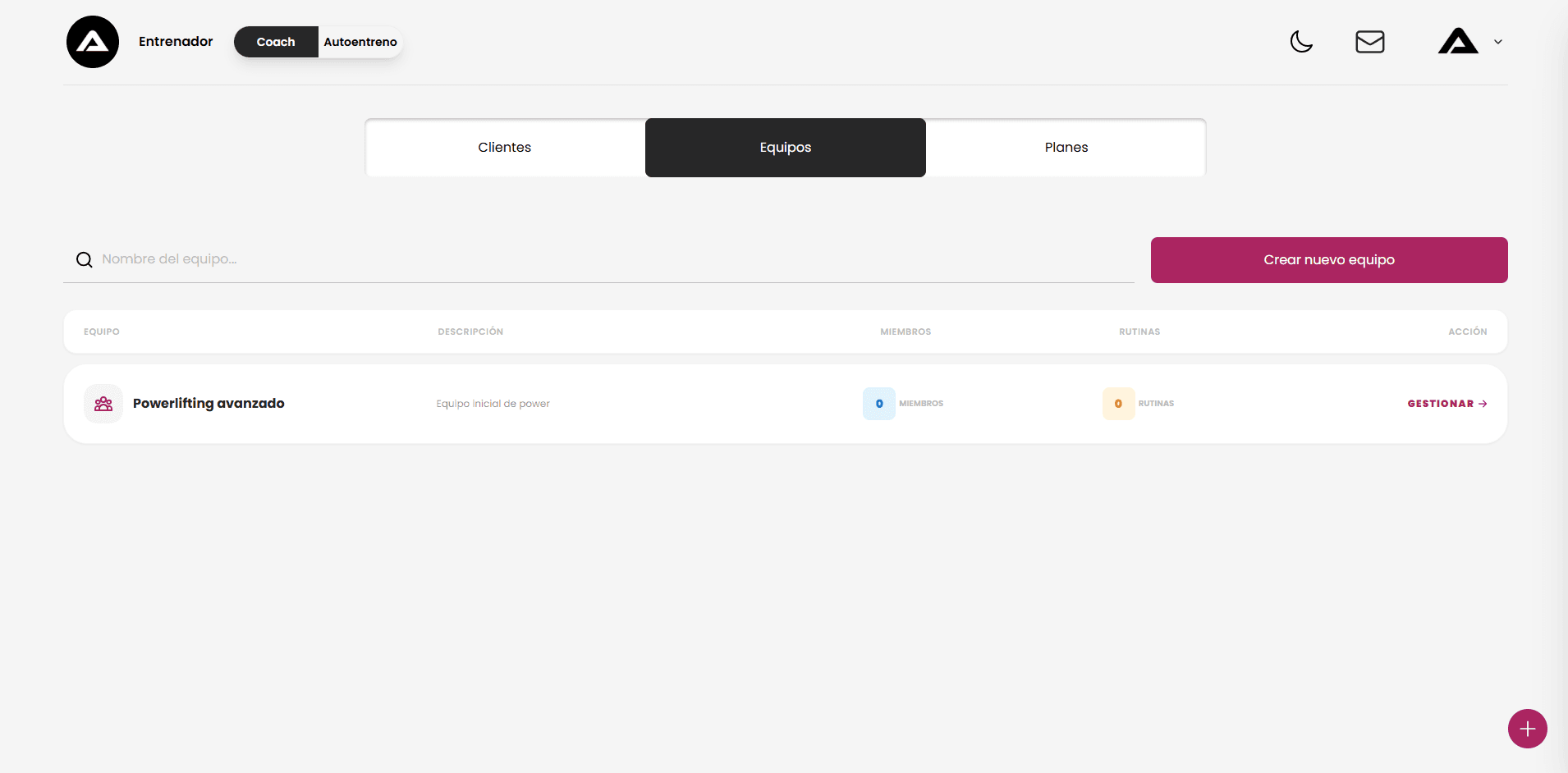Viewport: 1568px width, 773px height.
Task: Select the Equipos tab
Action: [x=785, y=148]
